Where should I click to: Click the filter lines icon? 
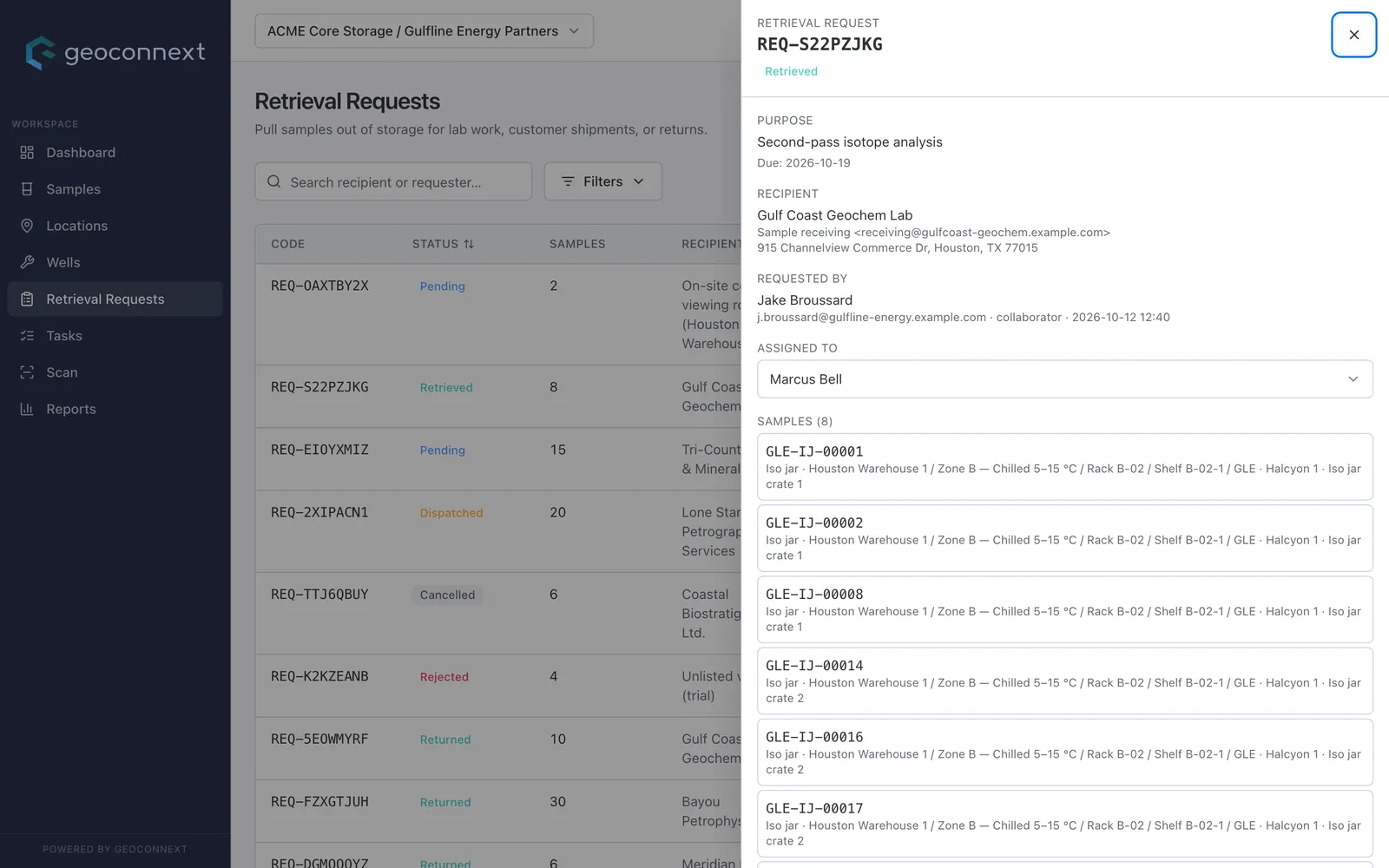pos(568,181)
